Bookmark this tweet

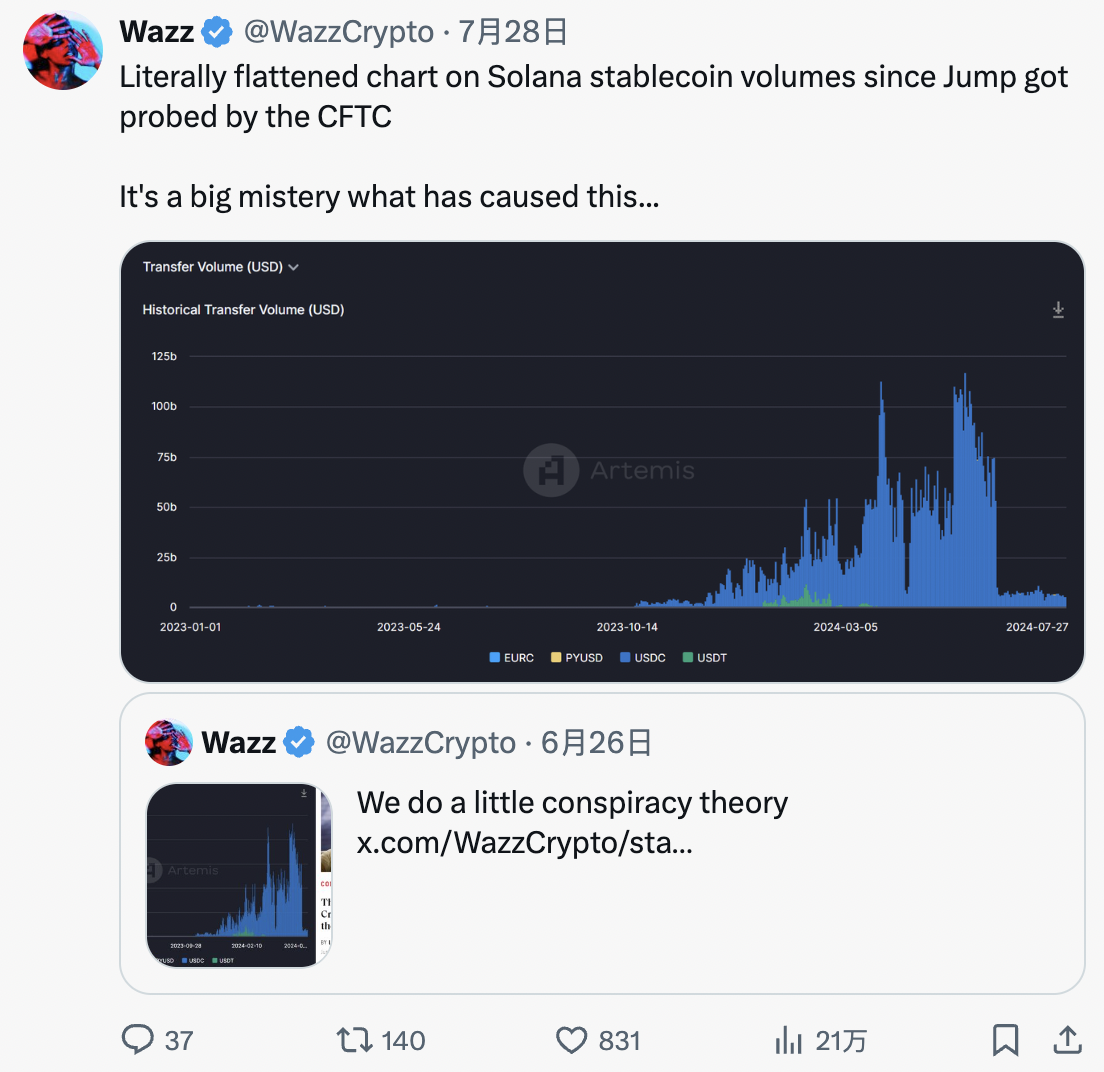(x=1005, y=1040)
